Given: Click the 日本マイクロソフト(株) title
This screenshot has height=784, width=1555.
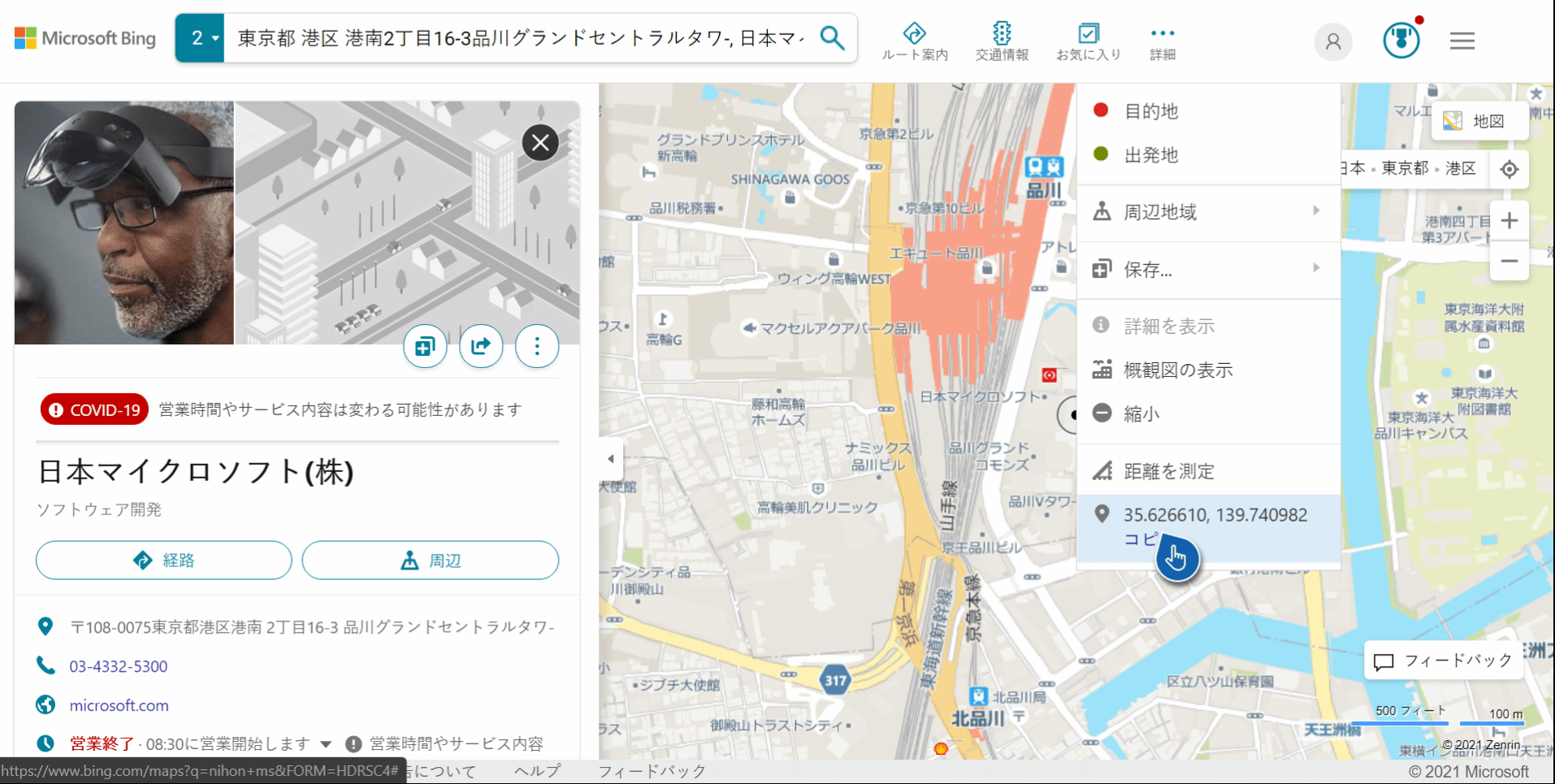Looking at the screenshot, I should (196, 471).
